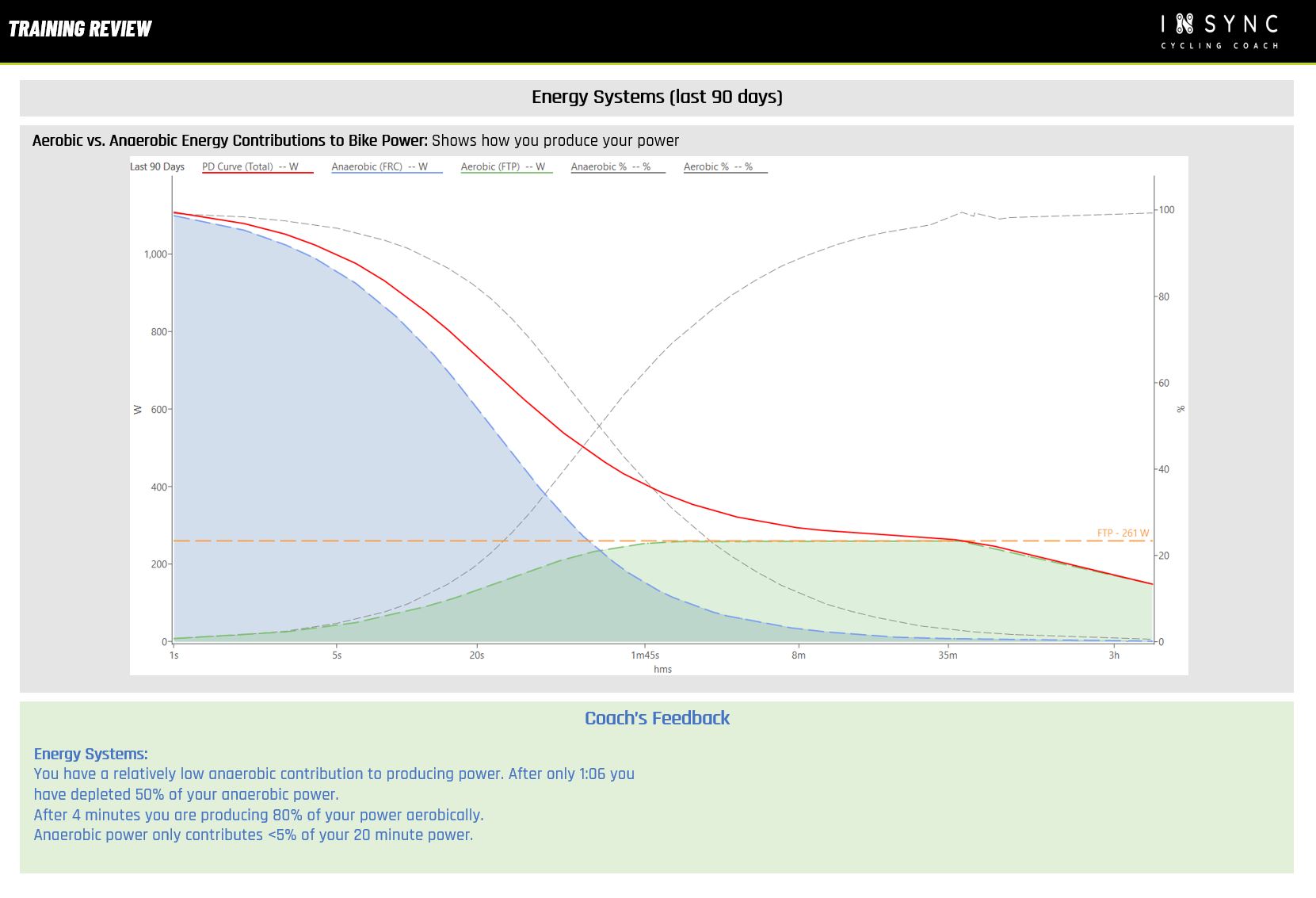Click the 1s tick on the time axis

[174, 655]
